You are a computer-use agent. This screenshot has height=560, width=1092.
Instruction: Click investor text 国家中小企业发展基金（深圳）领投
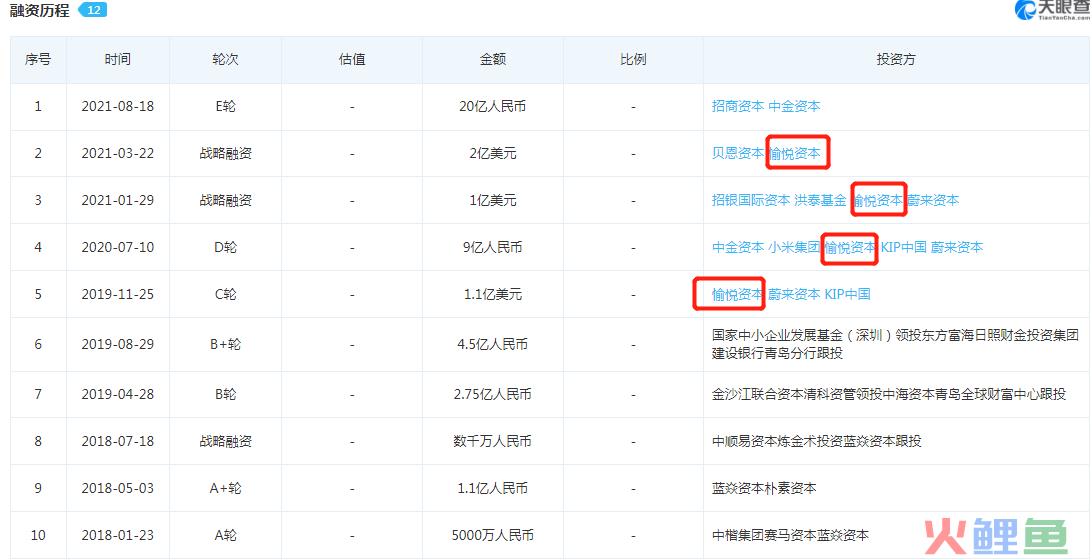coord(811,335)
